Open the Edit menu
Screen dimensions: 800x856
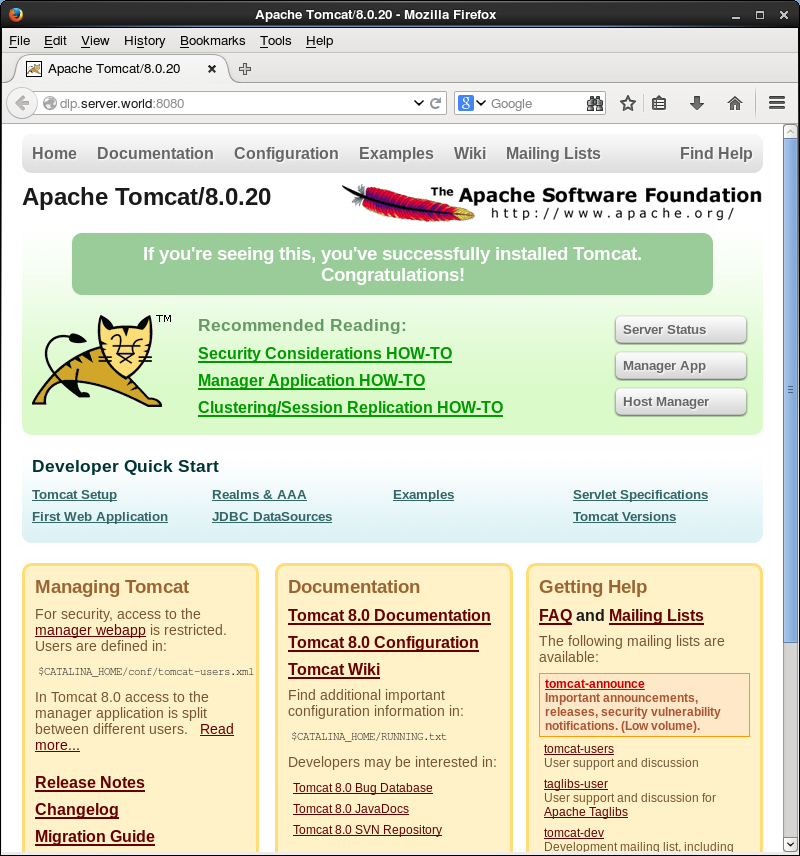55,41
